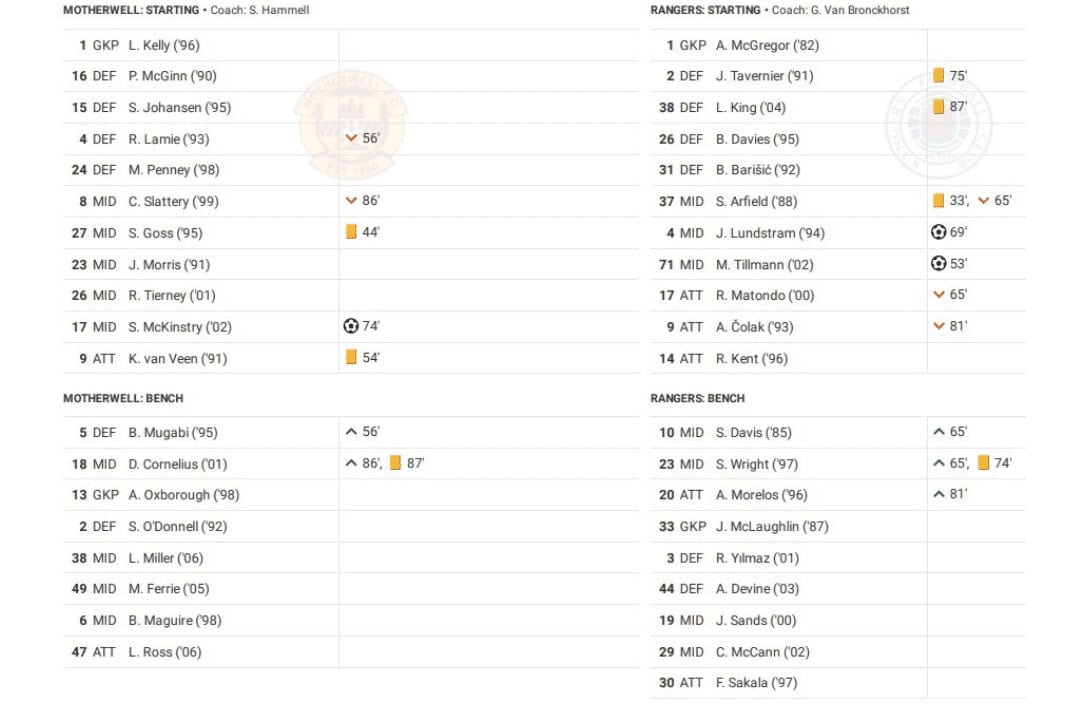
Task: Click A. Čolak's substituted-off arrow
Action: coord(938,326)
